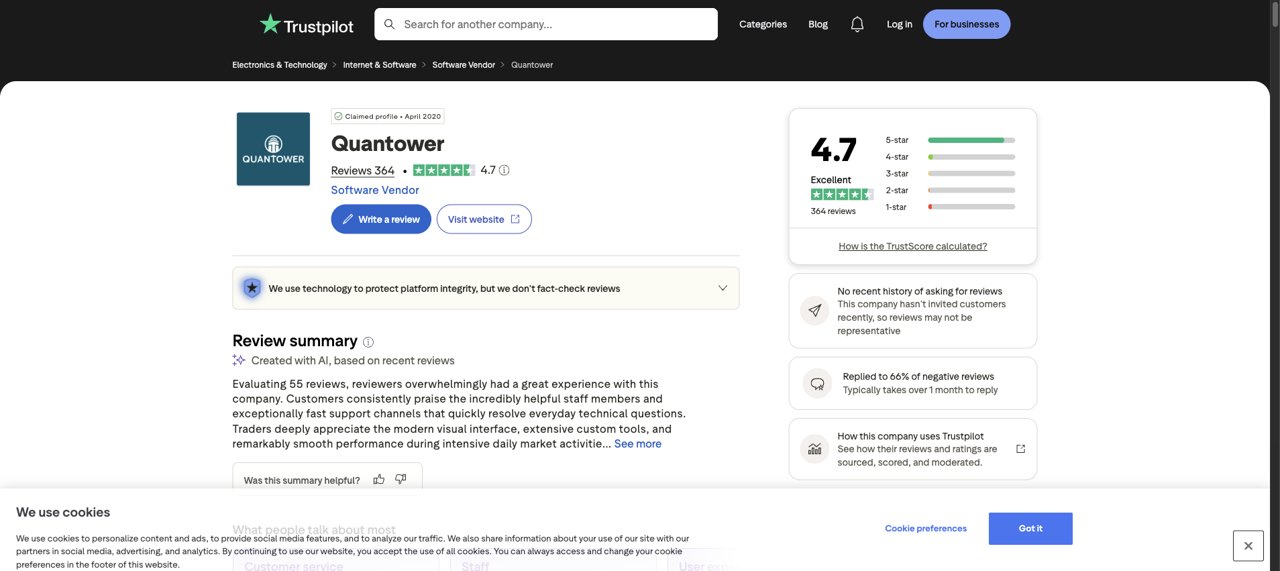Click the Reviews 364 link
1280x571 pixels.
[x=363, y=170]
